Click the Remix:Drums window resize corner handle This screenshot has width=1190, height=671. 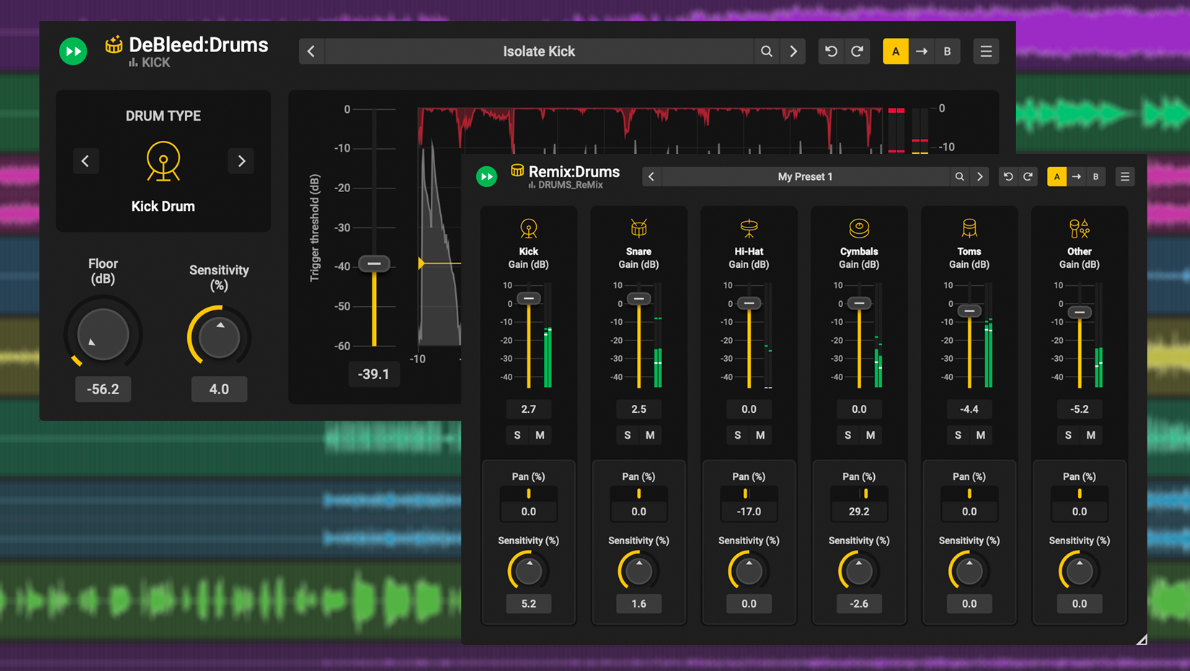click(x=1141, y=640)
